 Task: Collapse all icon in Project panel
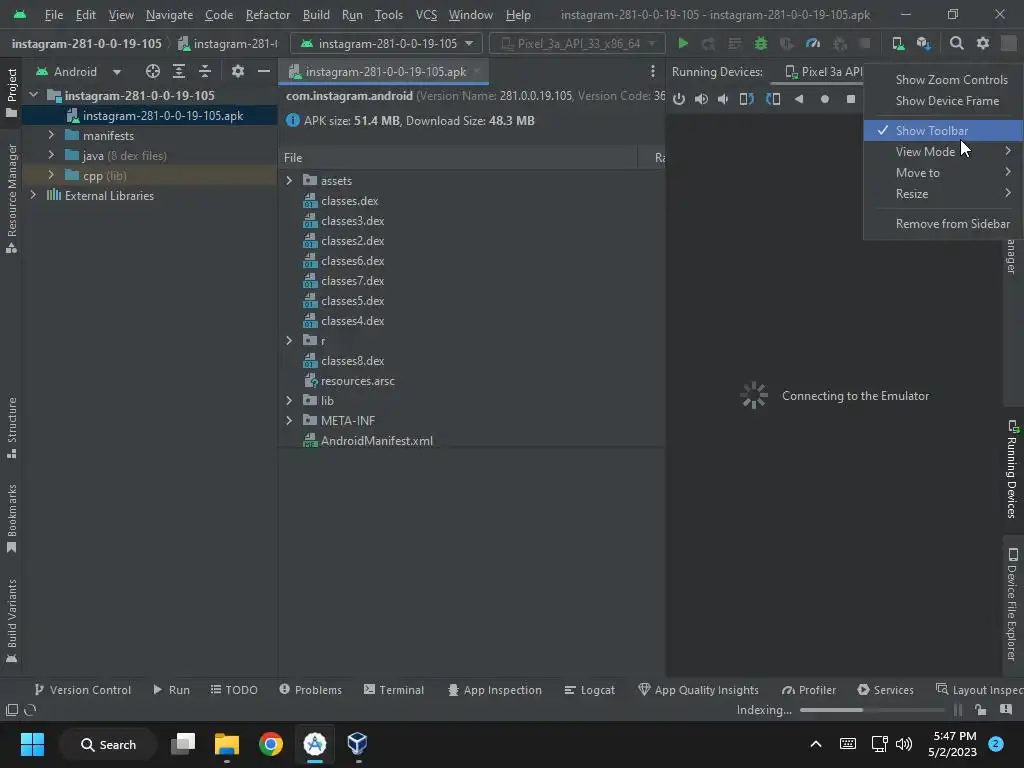[x=205, y=71]
